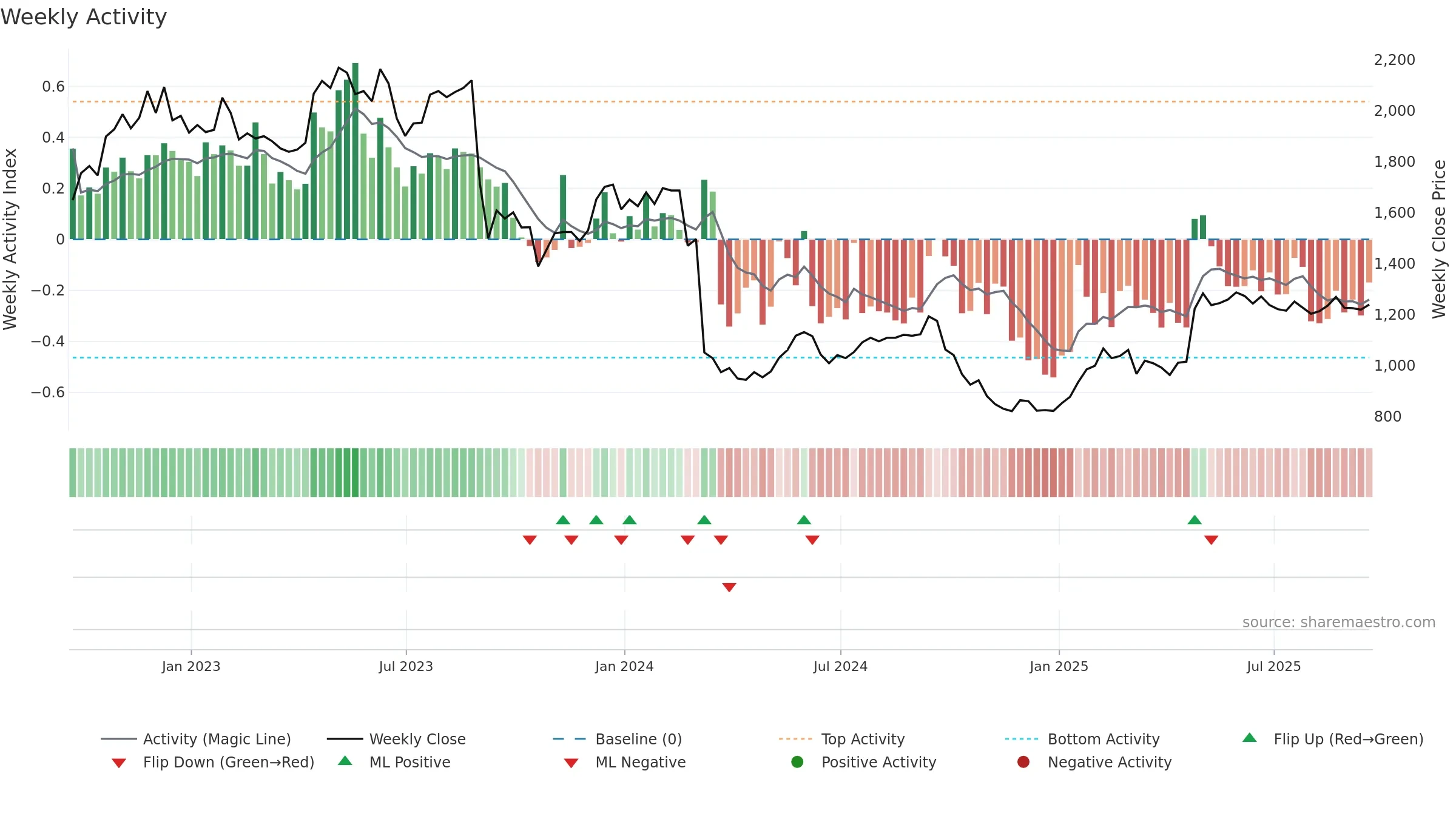The height and width of the screenshot is (819, 1456).
Task: Click the −0.6 activity axis tick
Action: tap(48, 393)
